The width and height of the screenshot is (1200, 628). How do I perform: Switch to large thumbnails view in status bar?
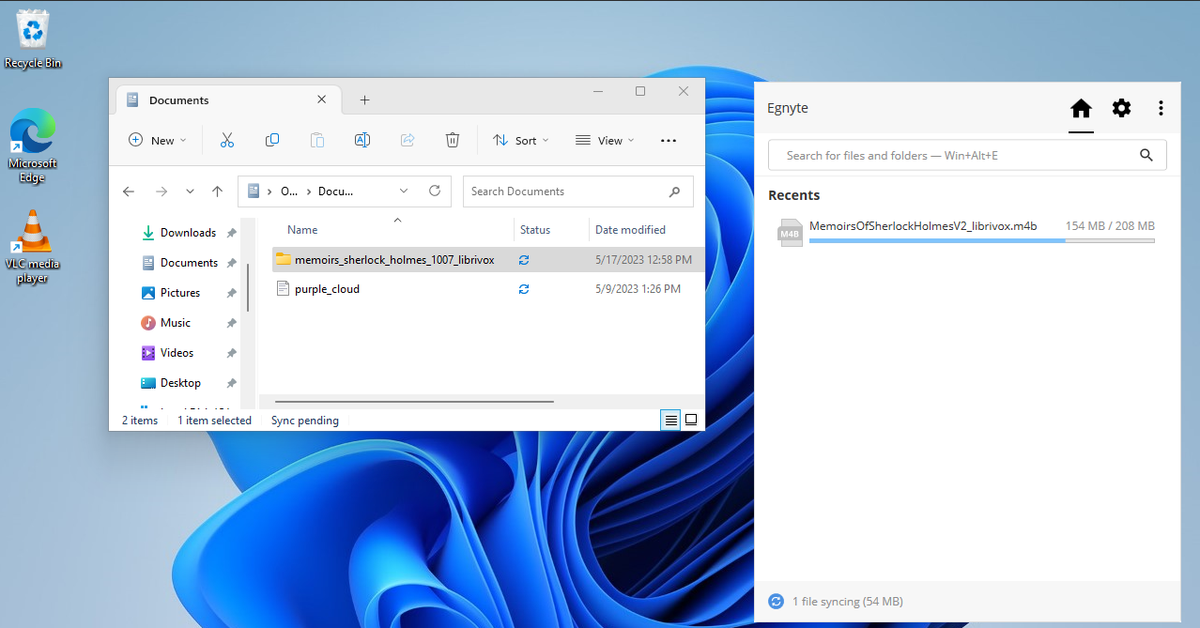[x=690, y=420]
